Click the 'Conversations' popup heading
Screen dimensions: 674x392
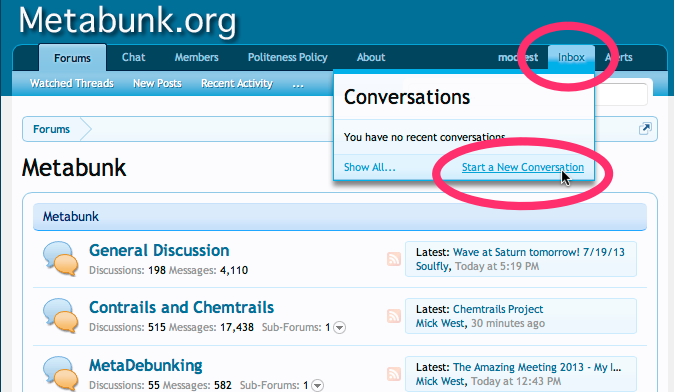tap(407, 97)
